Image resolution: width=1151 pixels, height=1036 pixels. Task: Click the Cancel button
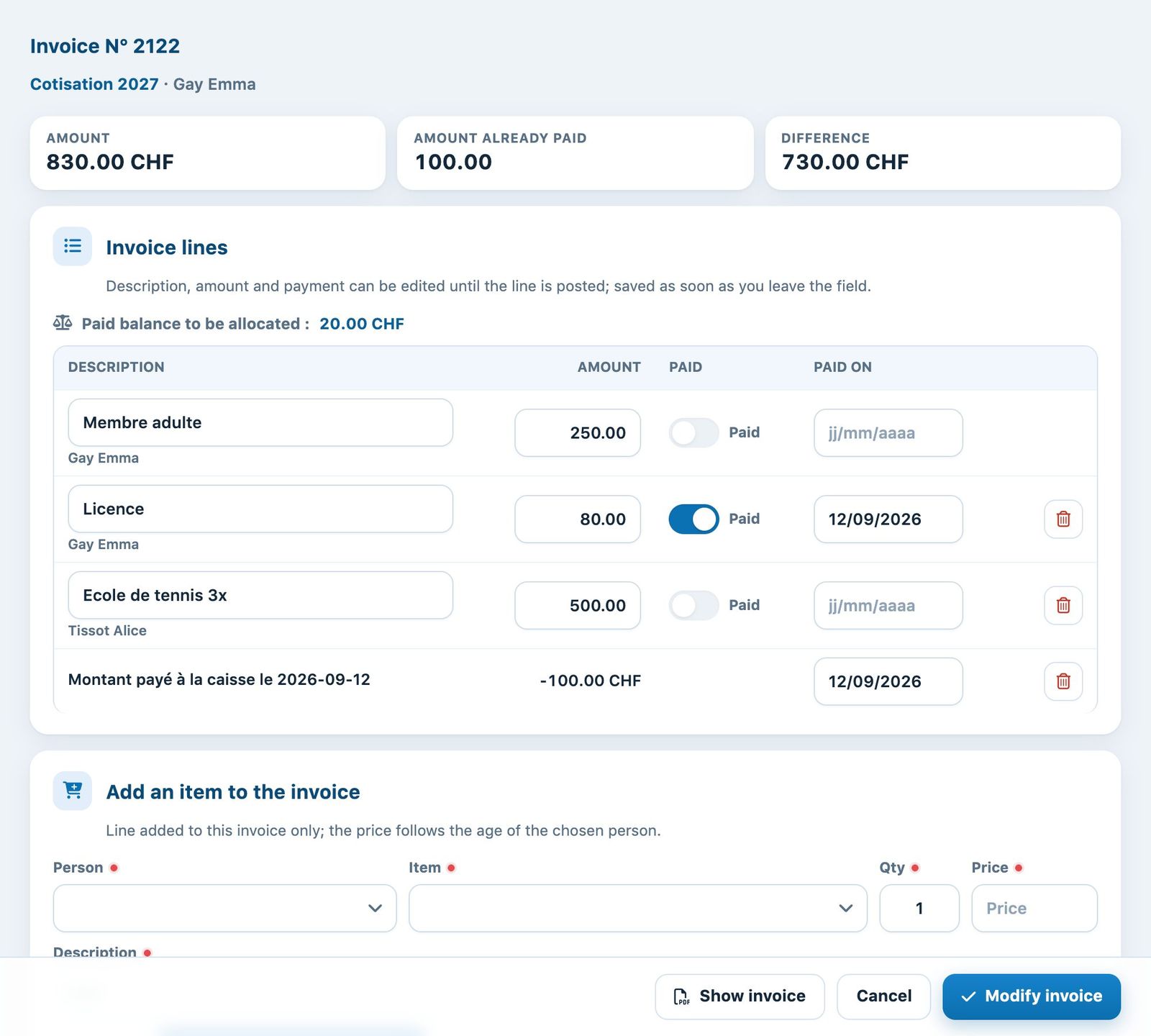[883, 996]
